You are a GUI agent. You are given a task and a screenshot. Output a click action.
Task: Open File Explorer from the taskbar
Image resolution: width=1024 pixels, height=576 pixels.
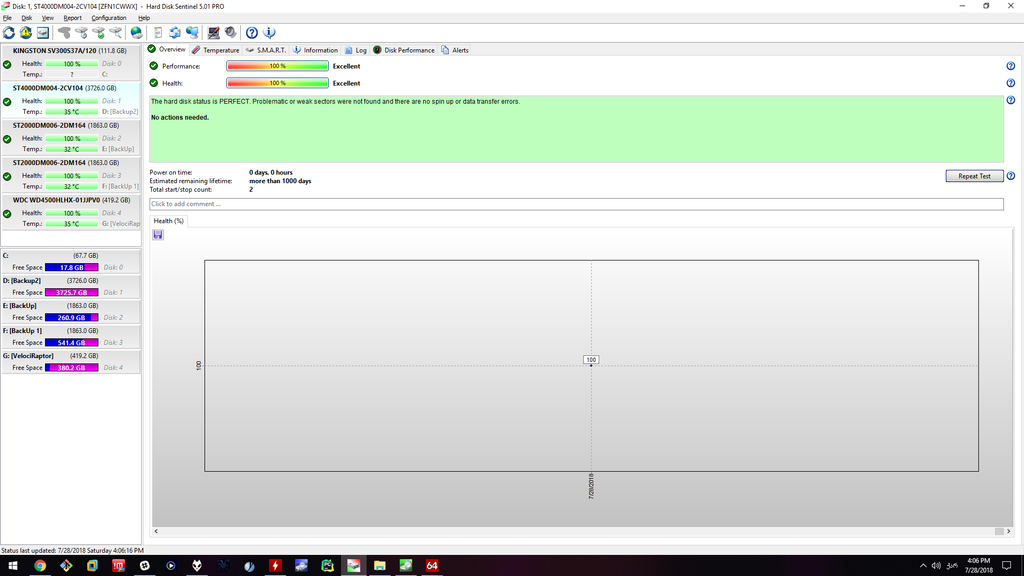click(379, 566)
